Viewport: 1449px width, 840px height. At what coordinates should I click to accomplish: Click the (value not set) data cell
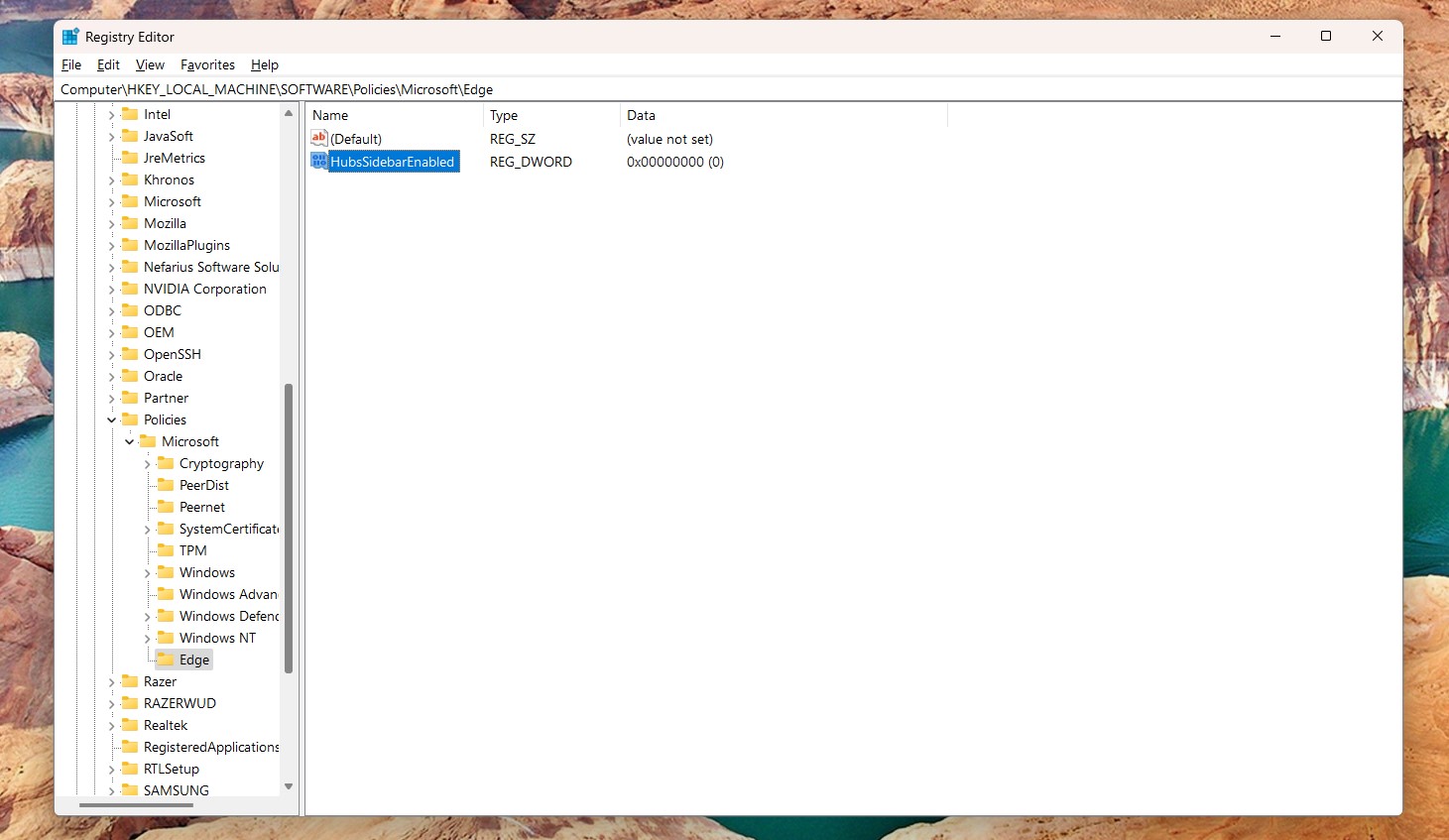tap(669, 139)
